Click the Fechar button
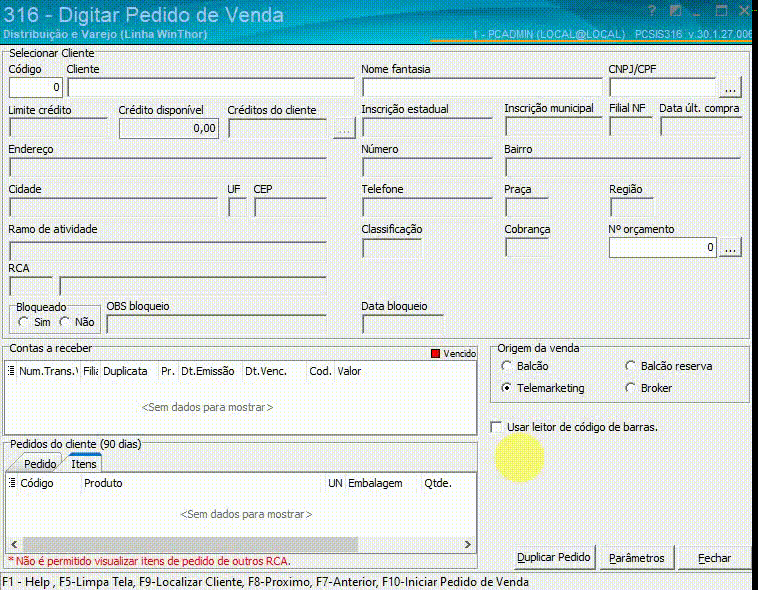The image size is (758, 590). click(x=714, y=558)
